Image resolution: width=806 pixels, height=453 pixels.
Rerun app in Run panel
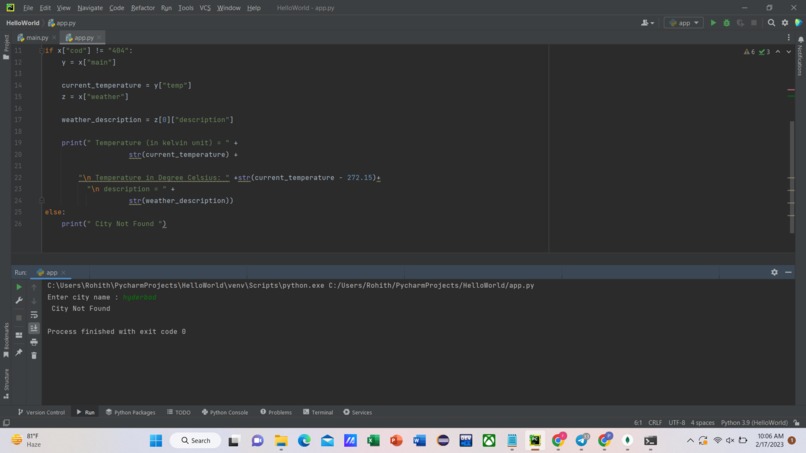(x=19, y=287)
